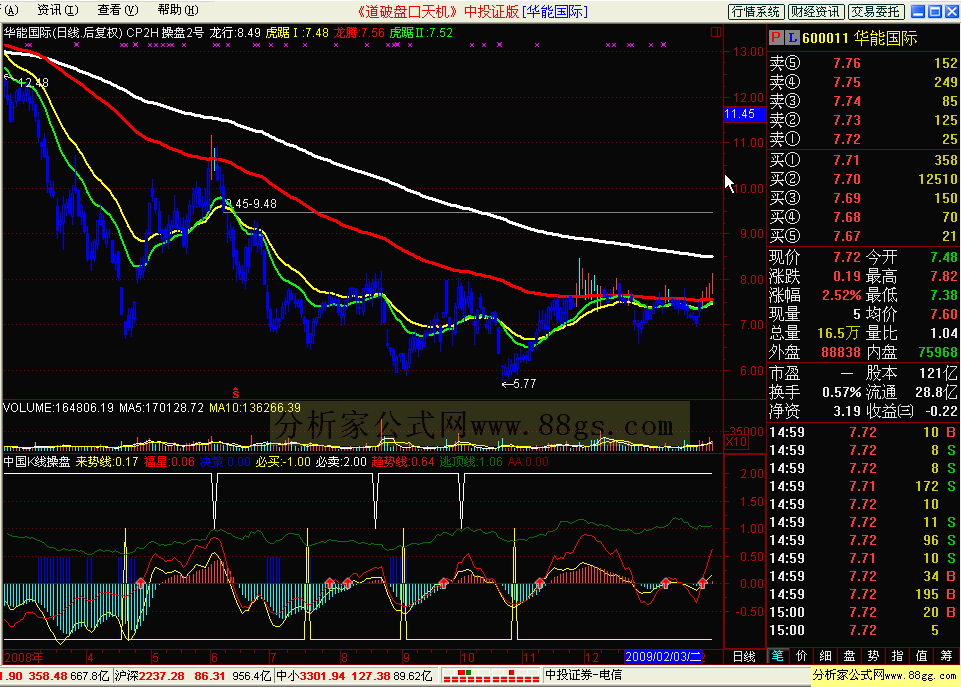The image size is (961, 687).
Task: Switch to the 价 tab
Action: [801, 656]
